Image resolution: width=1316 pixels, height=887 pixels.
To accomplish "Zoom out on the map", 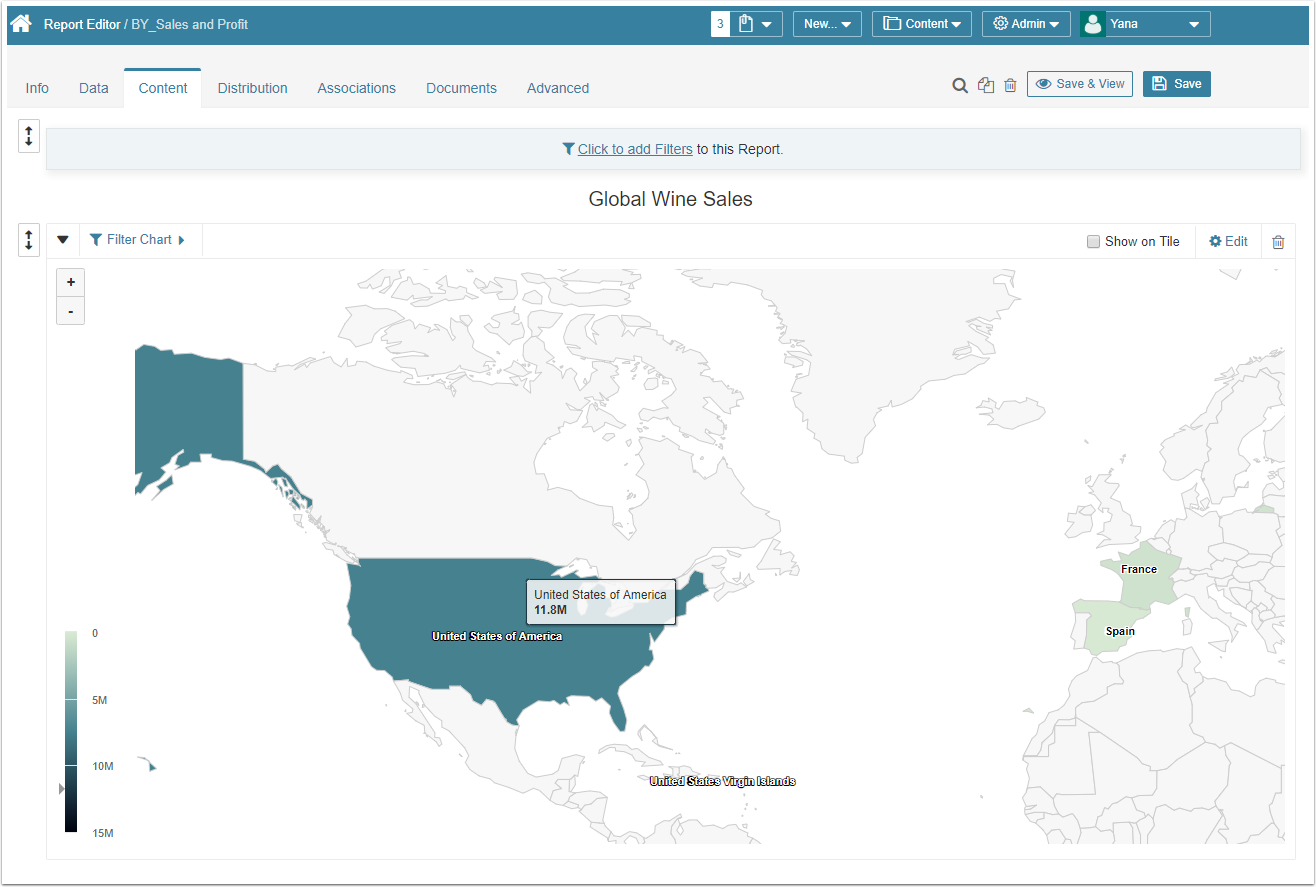I will pos(71,311).
